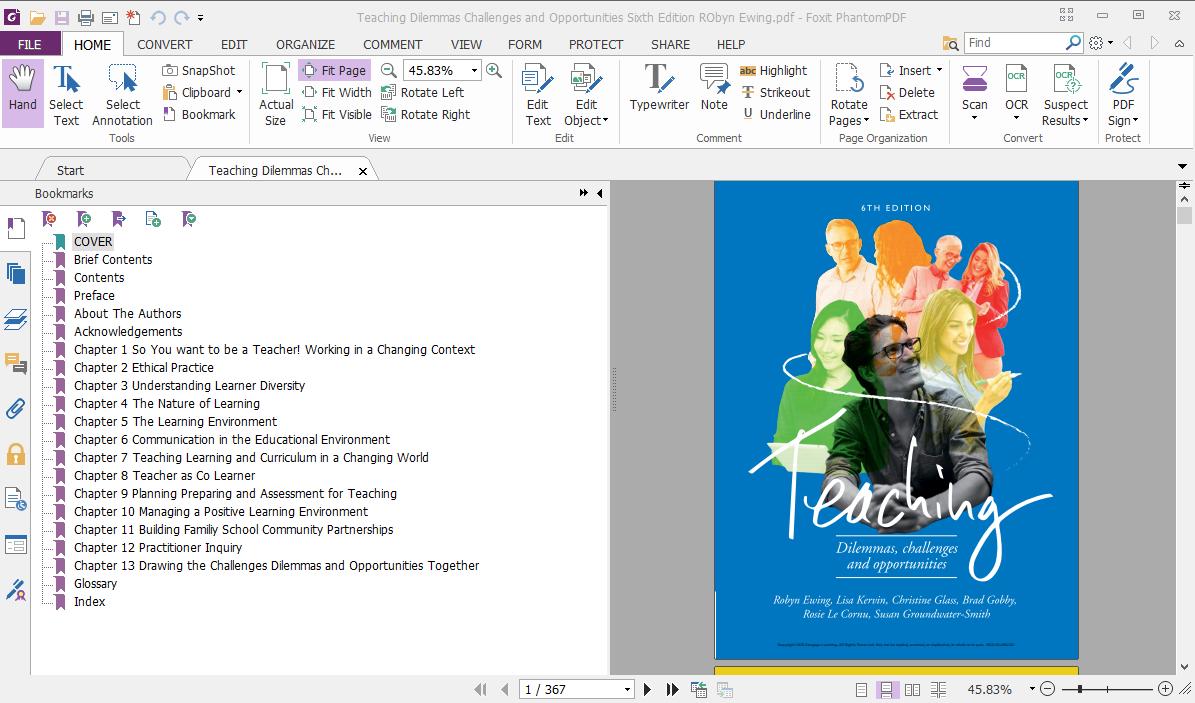Open the pages thumbnail side panel
The image size is (1195, 703).
tap(15, 273)
